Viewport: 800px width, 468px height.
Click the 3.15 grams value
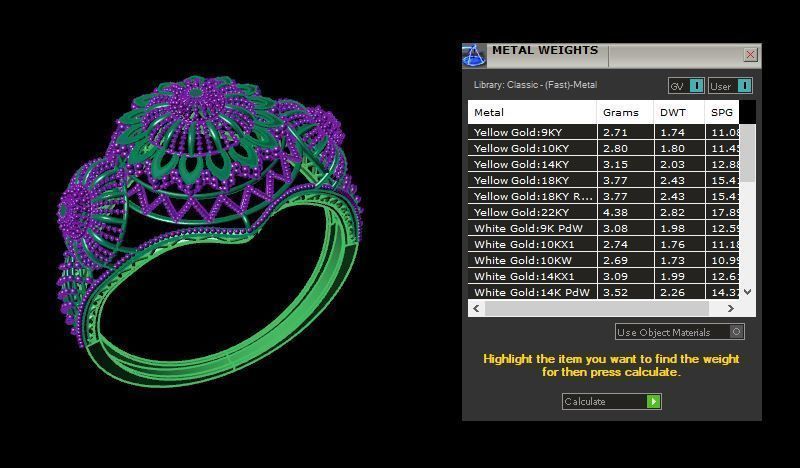pyautogui.click(x=615, y=164)
